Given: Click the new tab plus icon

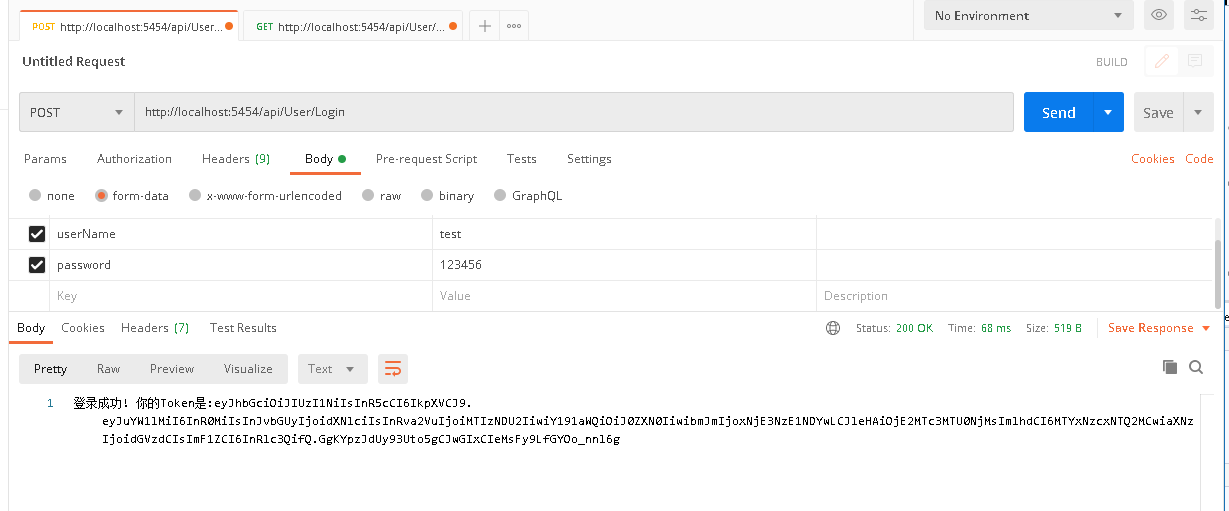Looking at the screenshot, I should point(485,26).
